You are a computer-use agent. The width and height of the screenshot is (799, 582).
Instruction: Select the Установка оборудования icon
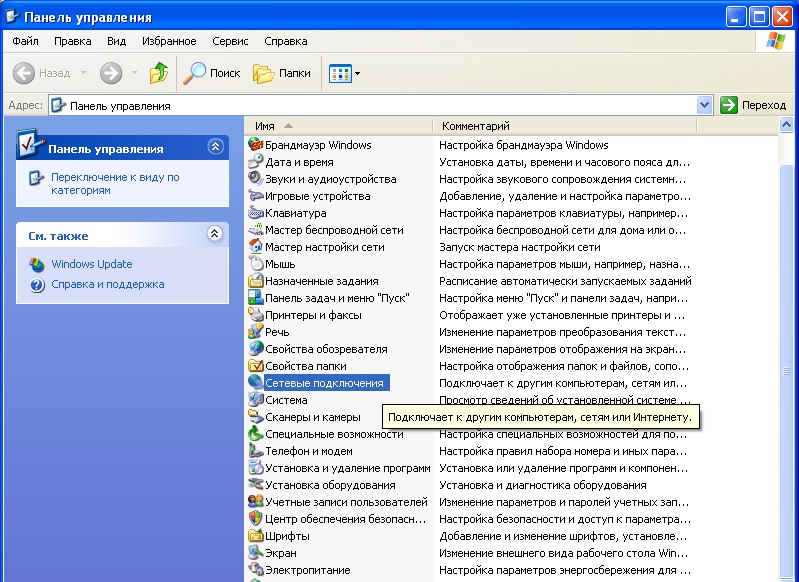[x=255, y=485]
